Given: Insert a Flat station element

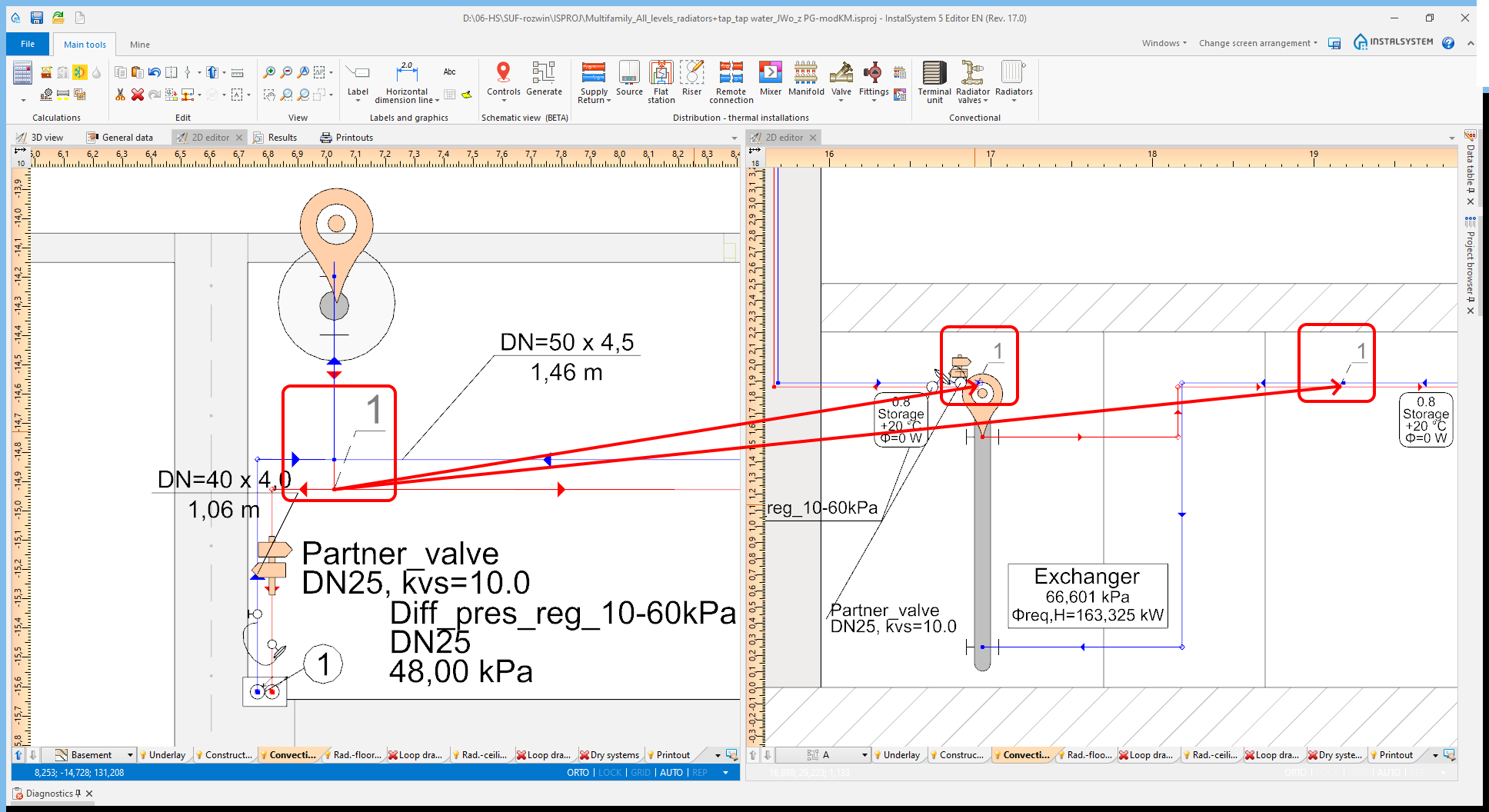Looking at the screenshot, I should click(x=661, y=82).
